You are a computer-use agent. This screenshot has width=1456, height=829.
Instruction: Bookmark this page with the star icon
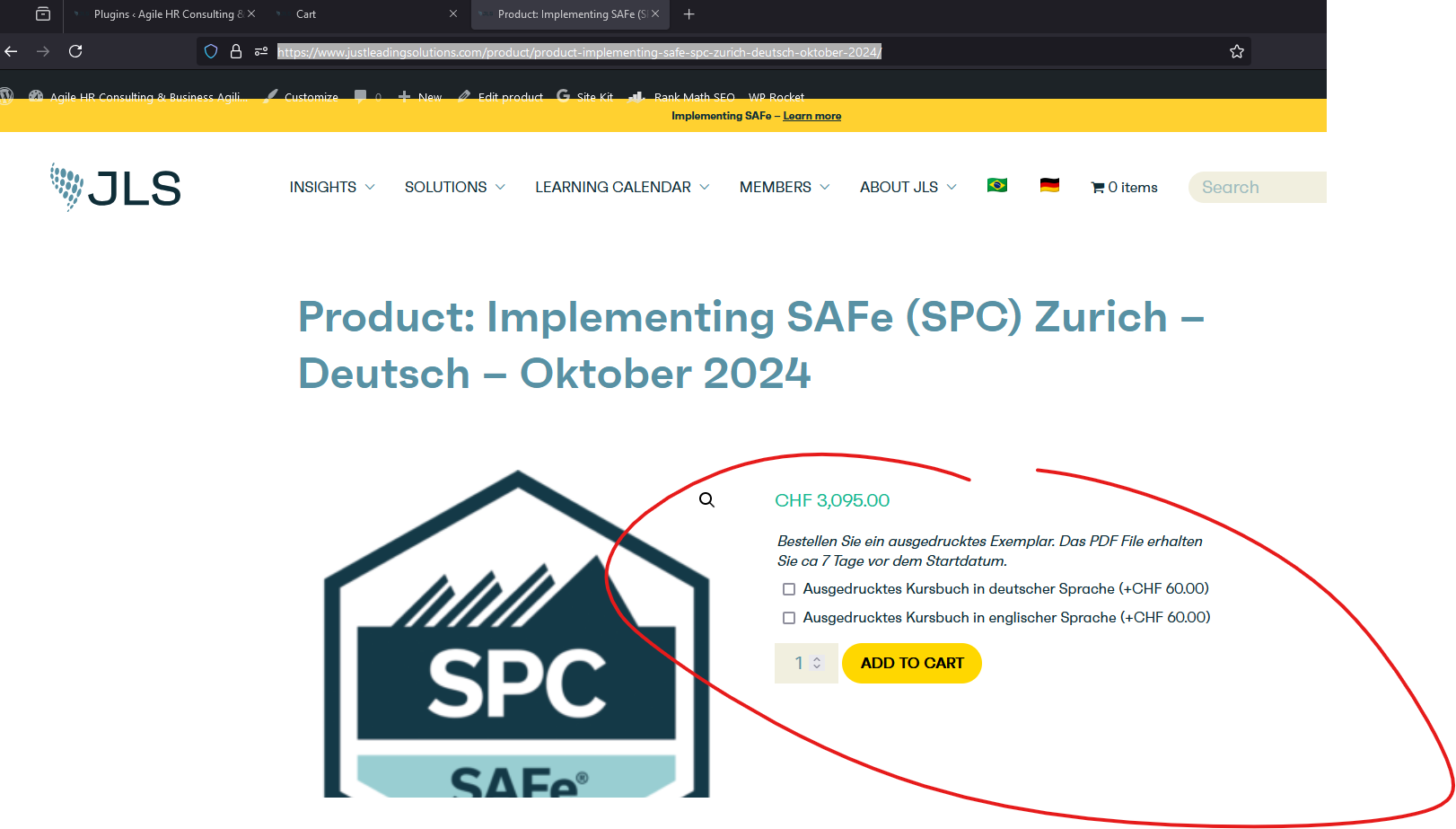point(1237,51)
